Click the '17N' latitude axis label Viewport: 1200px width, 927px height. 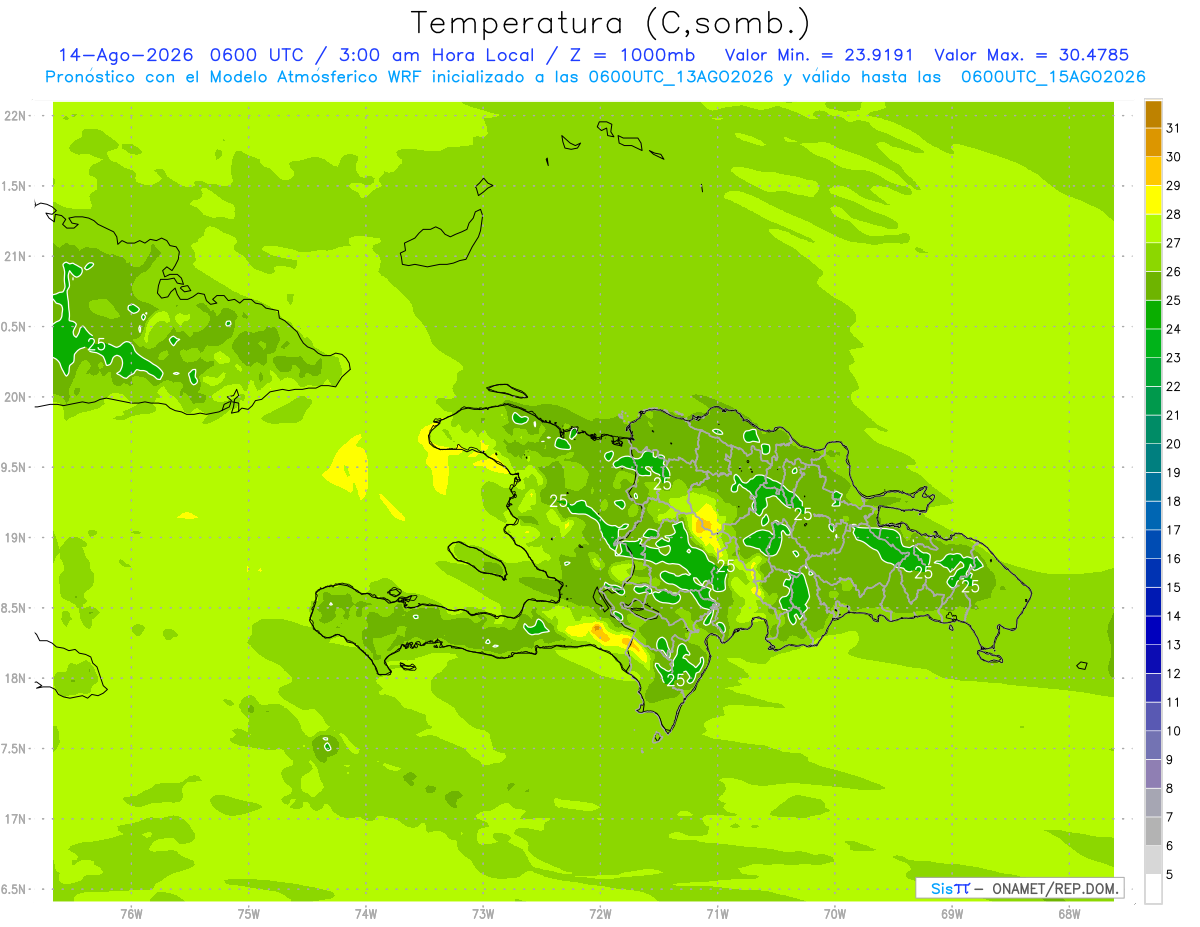pos(17,819)
